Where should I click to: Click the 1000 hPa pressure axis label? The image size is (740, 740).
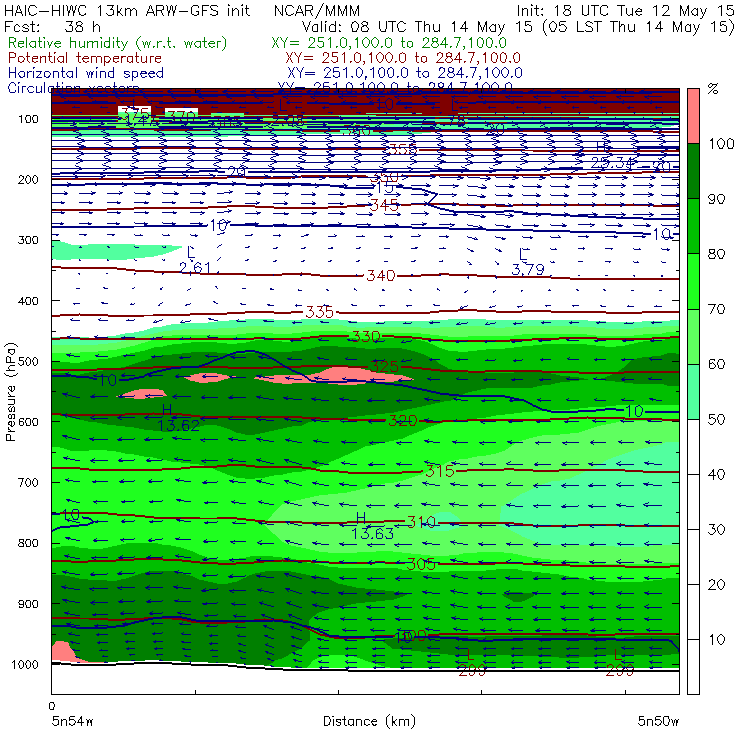(x=24, y=664)
